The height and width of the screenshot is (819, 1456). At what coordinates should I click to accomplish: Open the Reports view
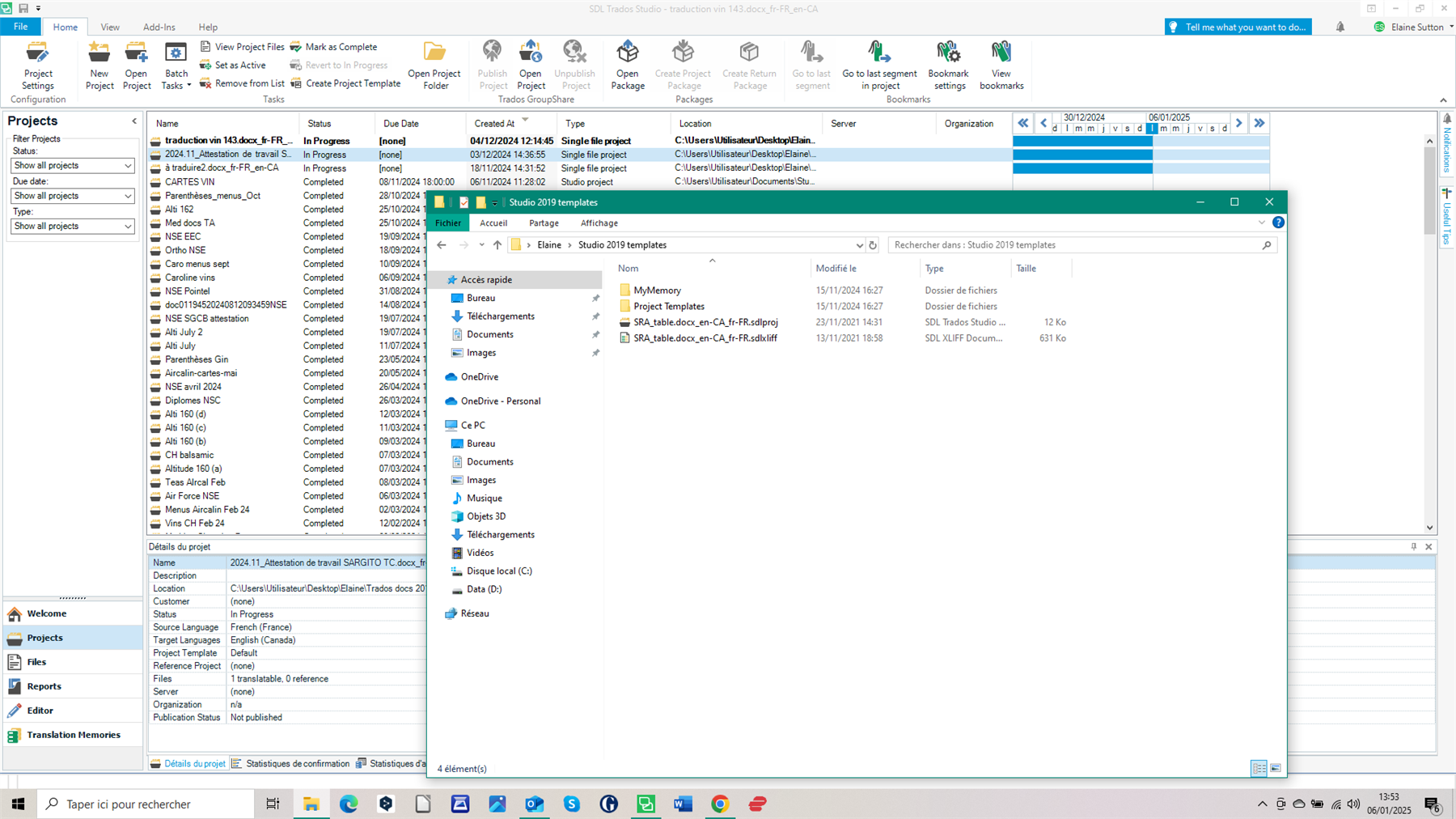click(73, 686)
